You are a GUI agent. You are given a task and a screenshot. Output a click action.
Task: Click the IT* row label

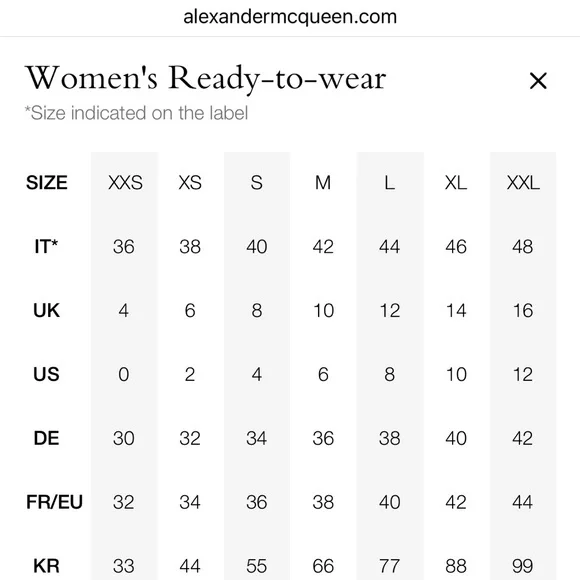46,246
